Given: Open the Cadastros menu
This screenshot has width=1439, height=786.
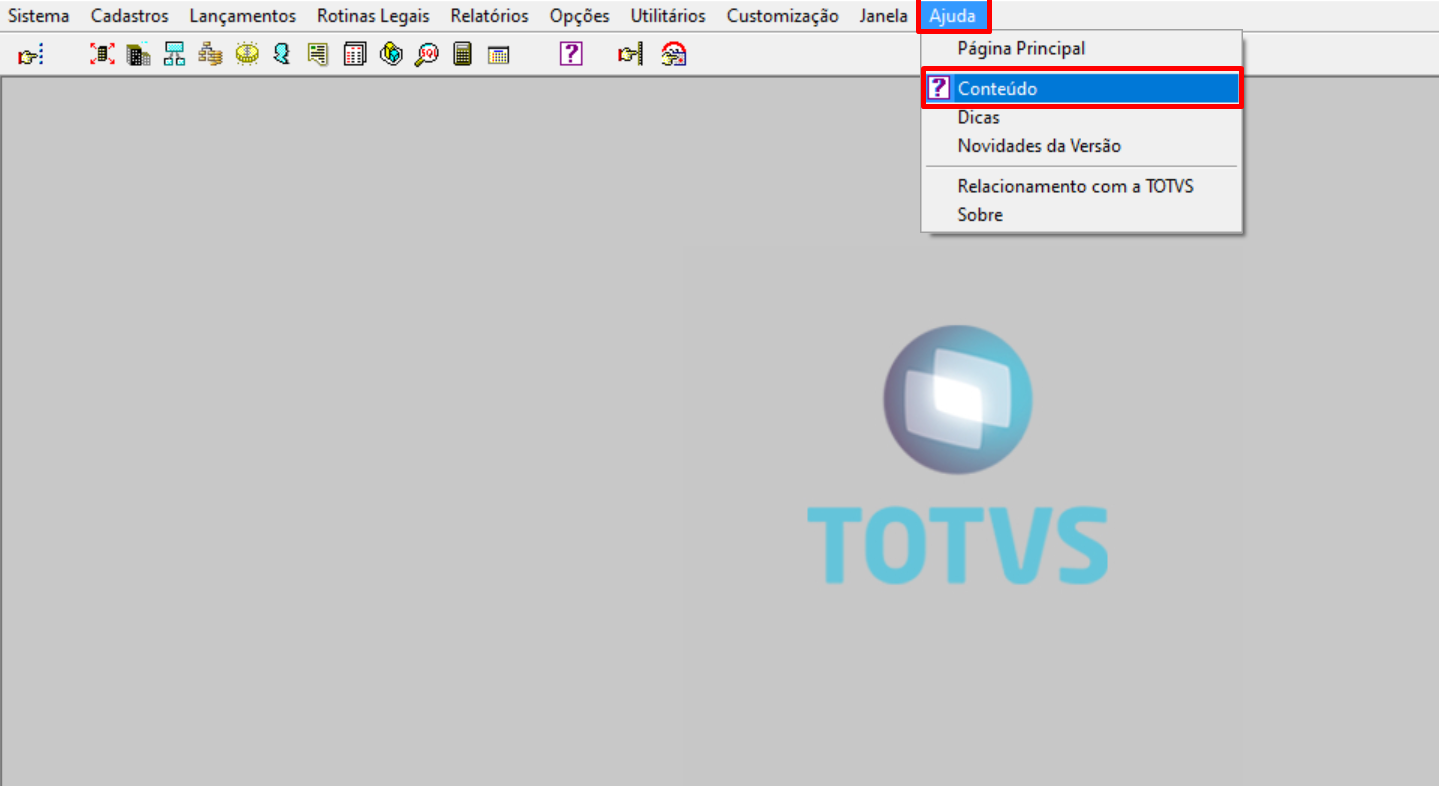Looking at the screenshot, I should click(130, 16).
